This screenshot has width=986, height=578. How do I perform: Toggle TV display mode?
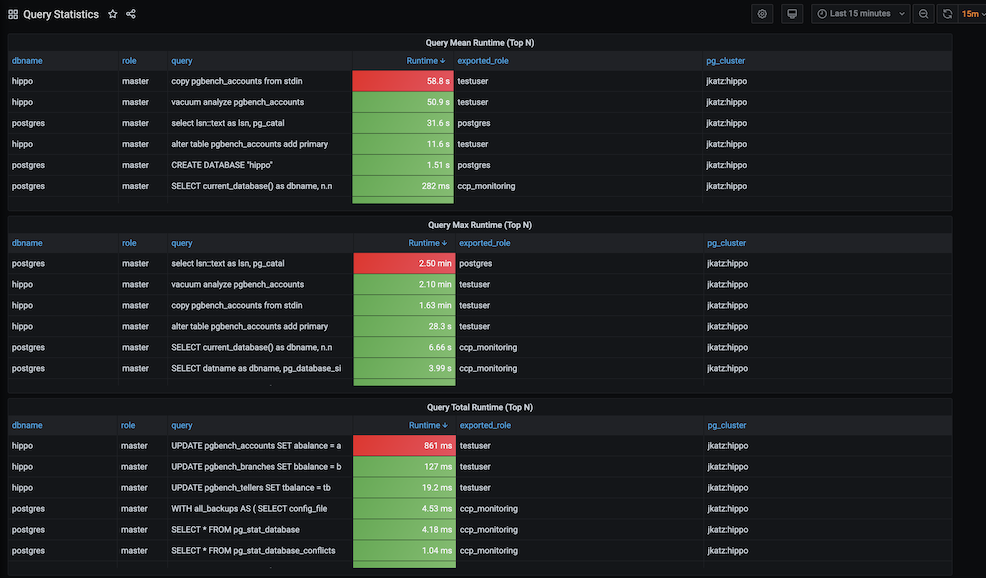click(x=791, y=13)
